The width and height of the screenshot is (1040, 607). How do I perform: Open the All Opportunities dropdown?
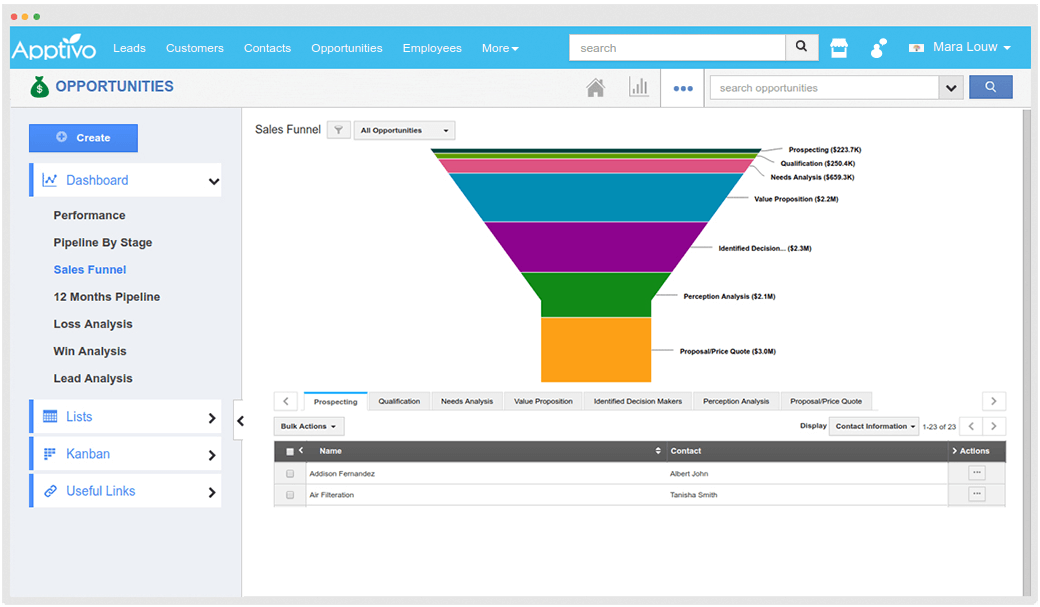click(404, 130)
